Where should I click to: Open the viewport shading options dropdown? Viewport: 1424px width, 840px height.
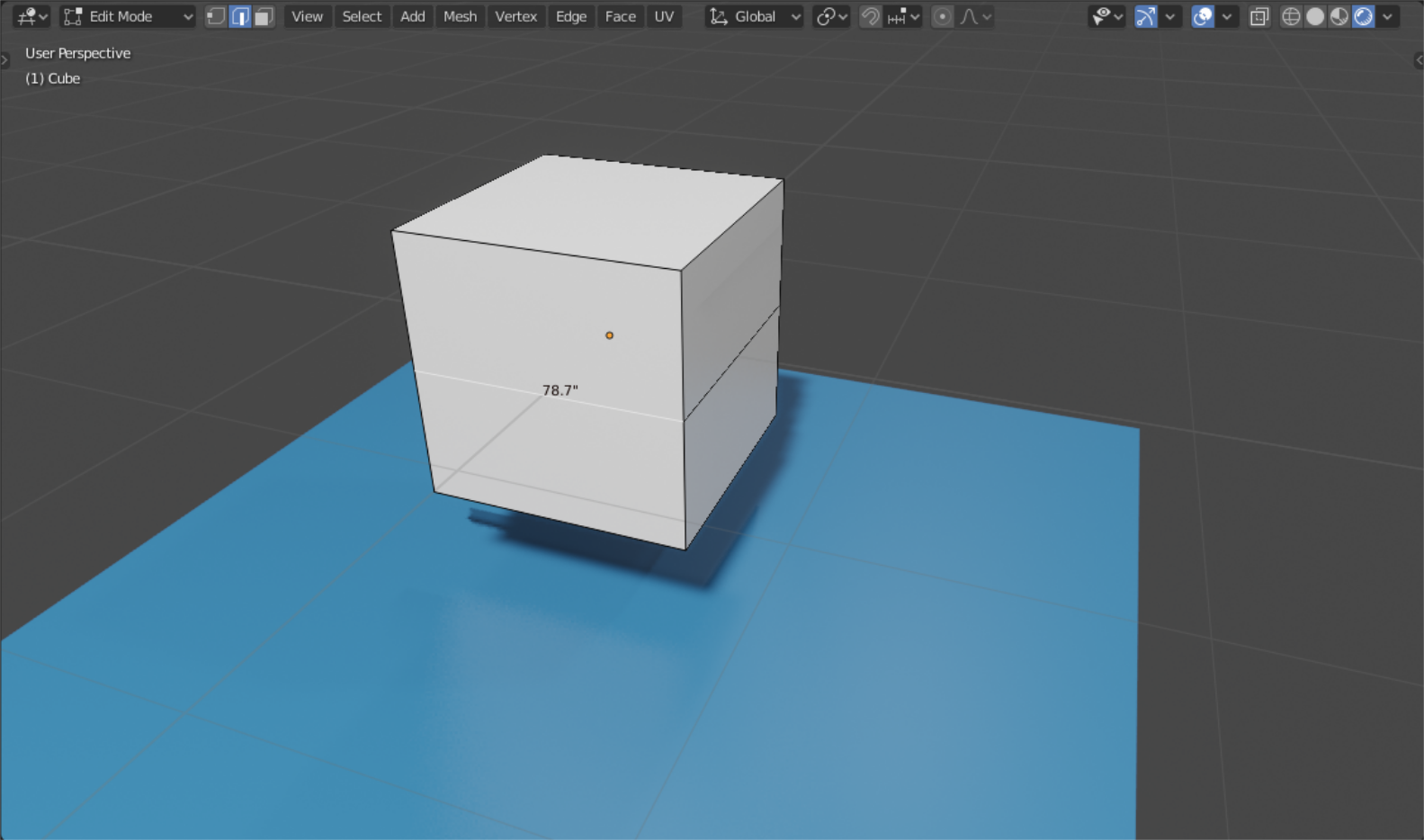click(1388, 16)
